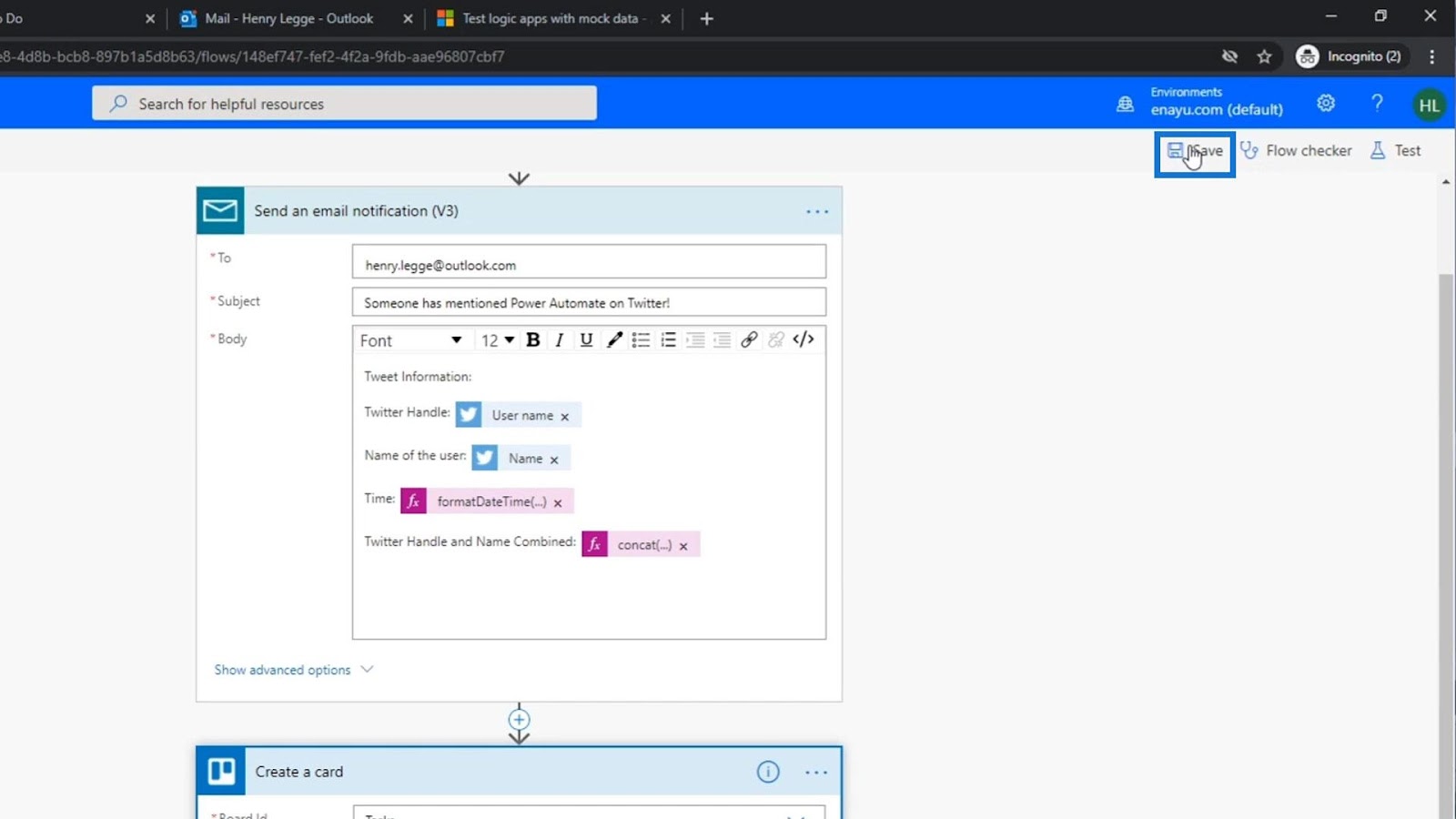Select the concat(...) expression
This screenshot has height=819, width=1456.
click(x=641, y=544)
